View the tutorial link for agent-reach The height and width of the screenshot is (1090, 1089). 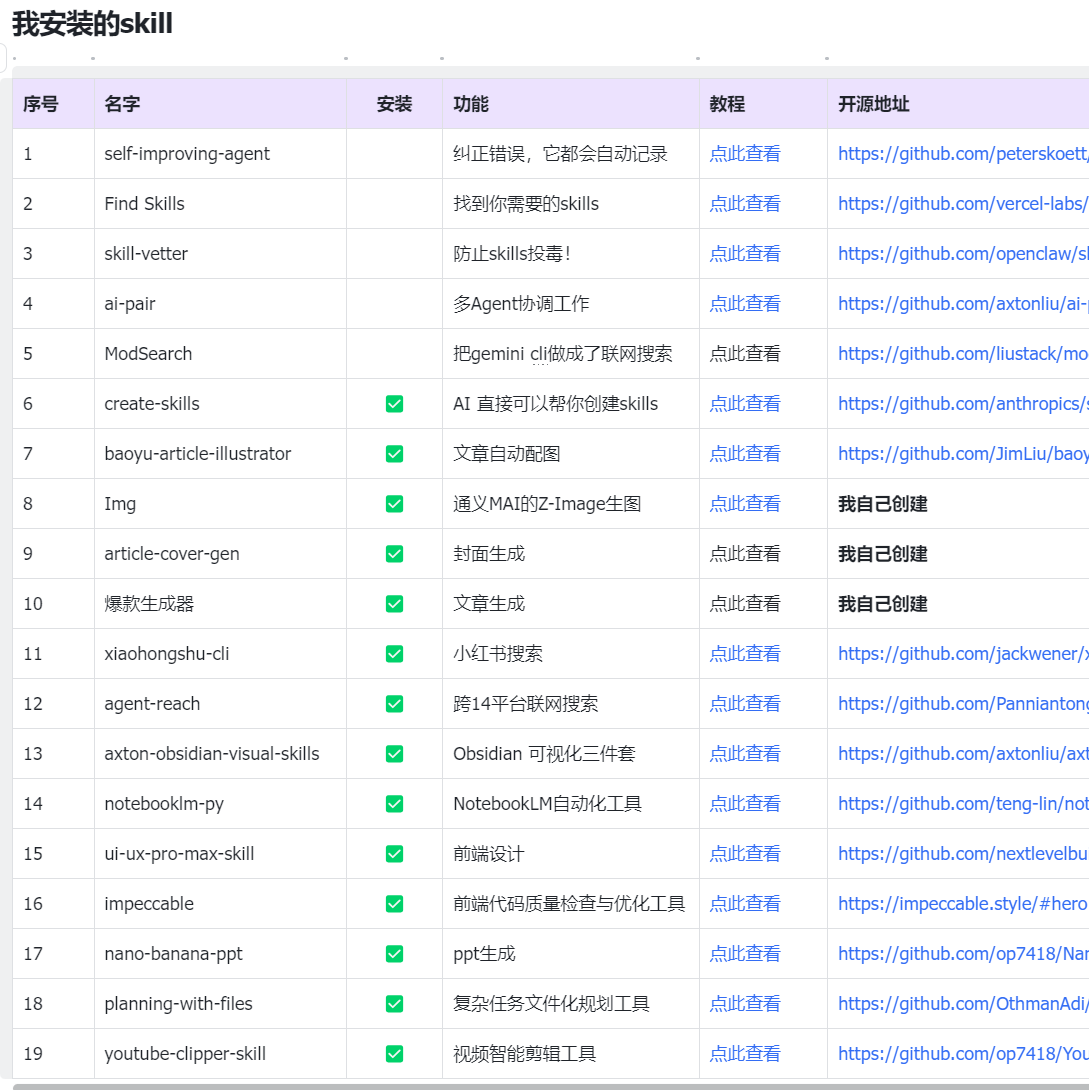tap(745, 704)
